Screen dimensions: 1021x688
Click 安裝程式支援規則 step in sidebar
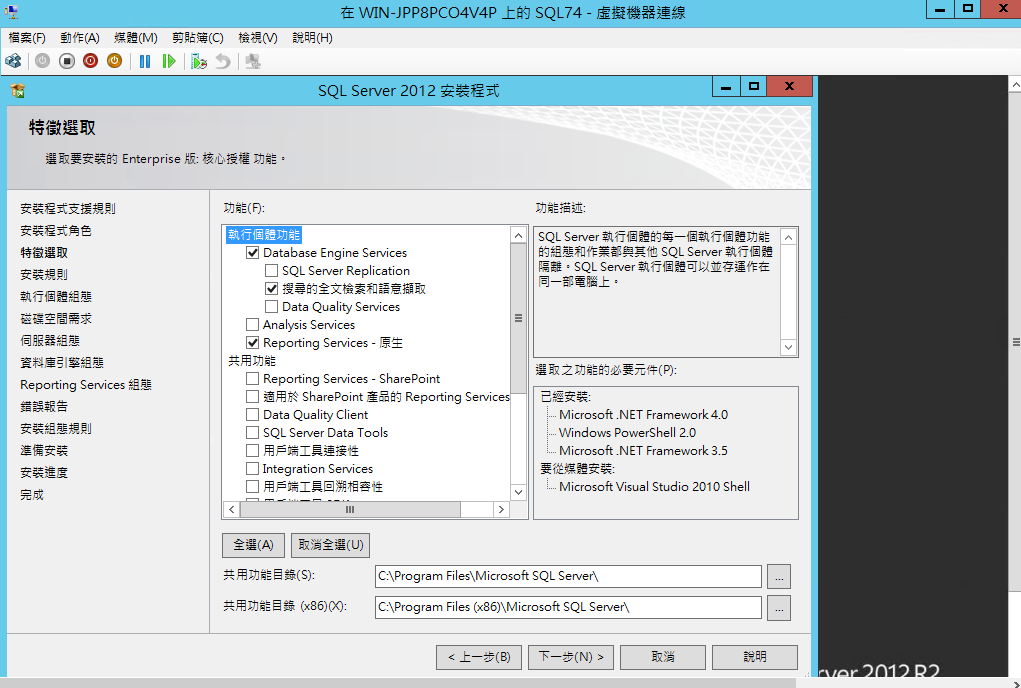pyautogui.click(x=68, y=208)
